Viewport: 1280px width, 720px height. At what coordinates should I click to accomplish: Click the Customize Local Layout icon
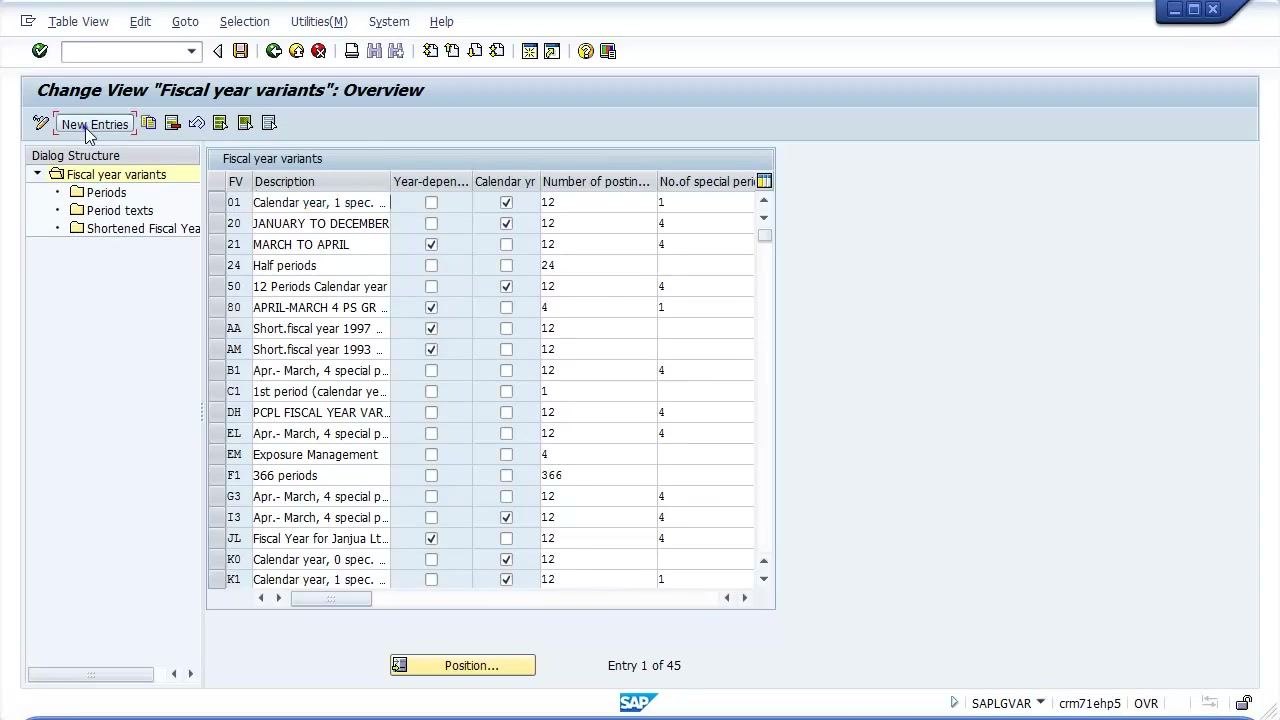pos(608,51)
